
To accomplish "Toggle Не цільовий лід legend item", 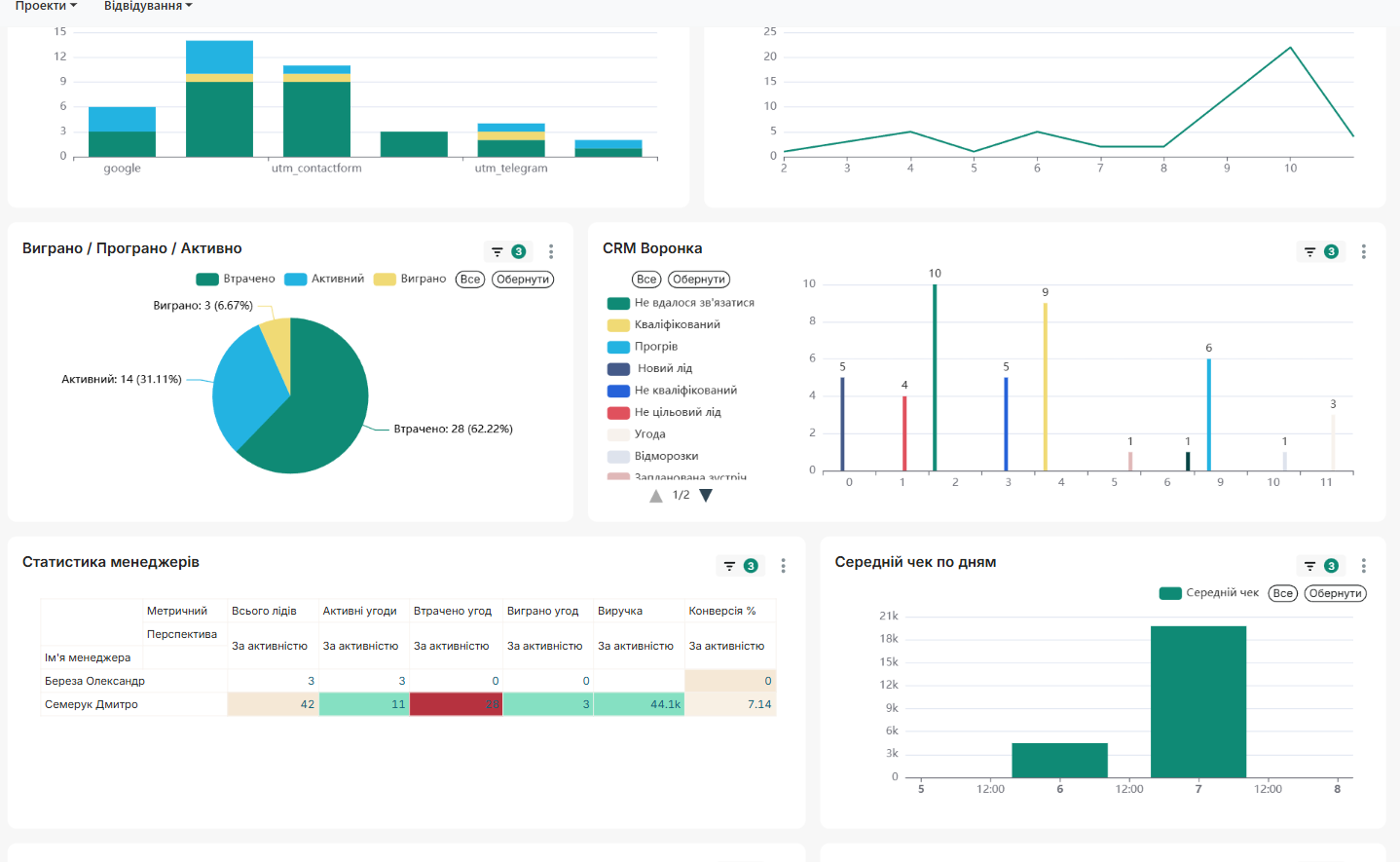I will pyautogui.click(x=664, y=412).
